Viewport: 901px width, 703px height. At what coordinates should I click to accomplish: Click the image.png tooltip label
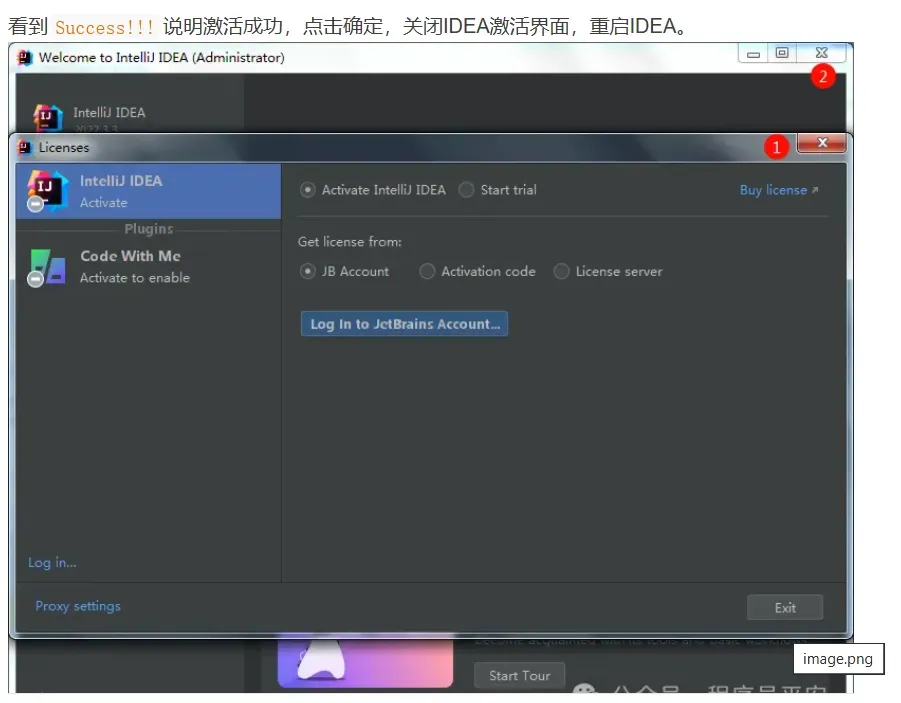pos(838,659)
